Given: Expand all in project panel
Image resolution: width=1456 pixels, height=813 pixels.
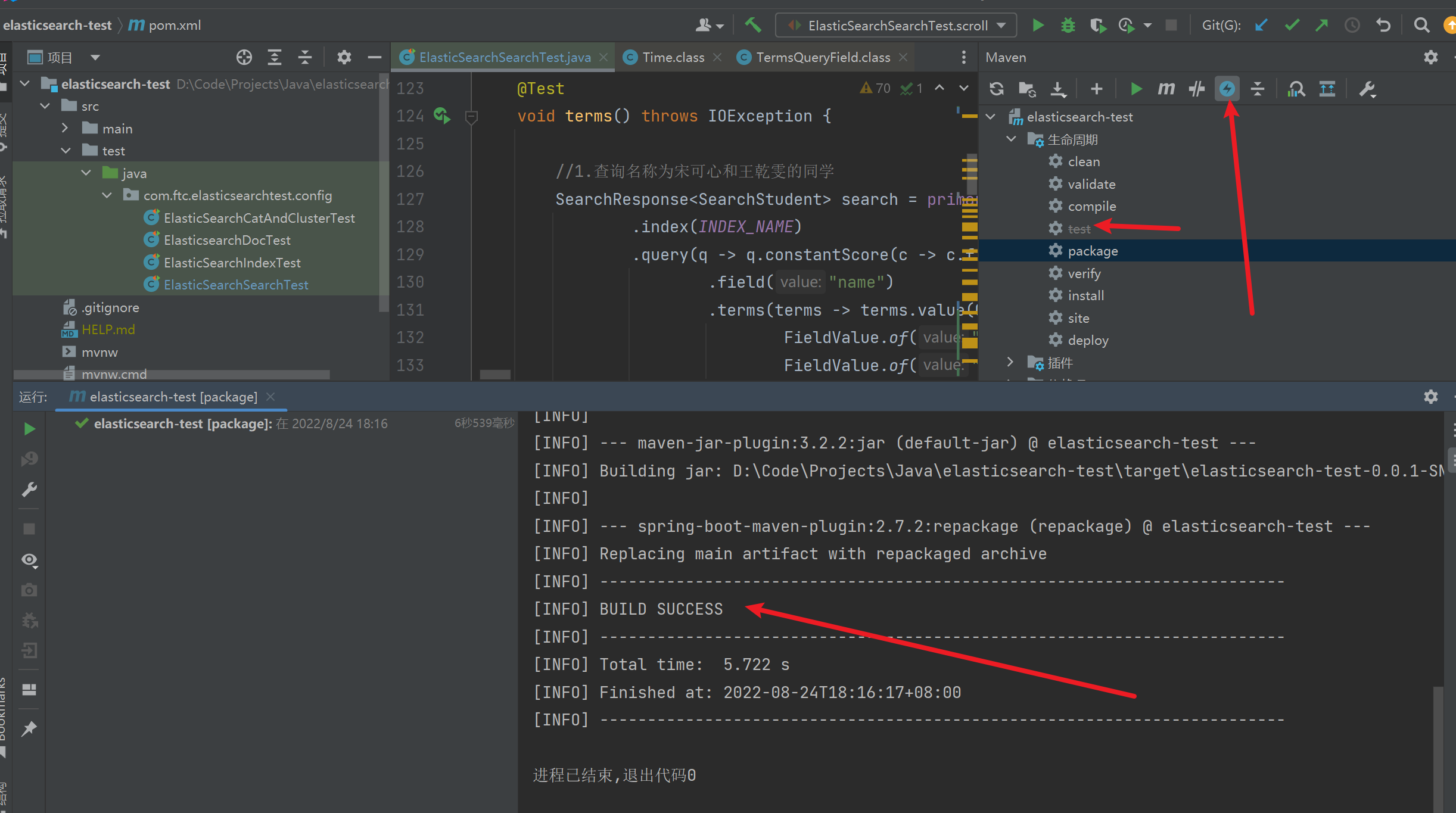Looking at the screenshot, I should [x=274, y=57].
